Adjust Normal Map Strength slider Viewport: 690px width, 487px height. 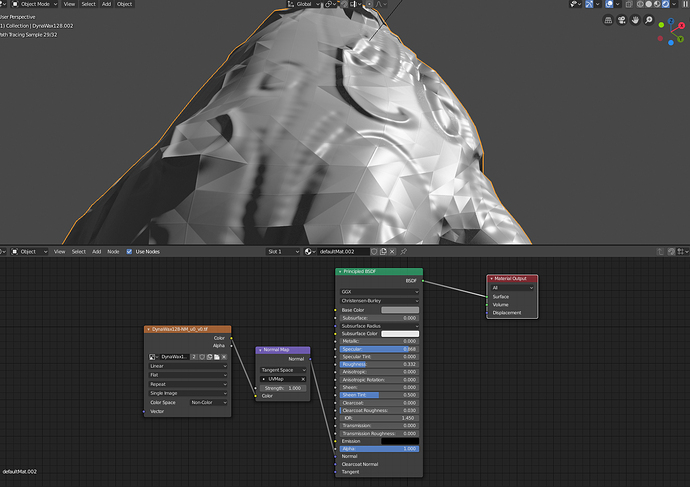pos(283,388)
